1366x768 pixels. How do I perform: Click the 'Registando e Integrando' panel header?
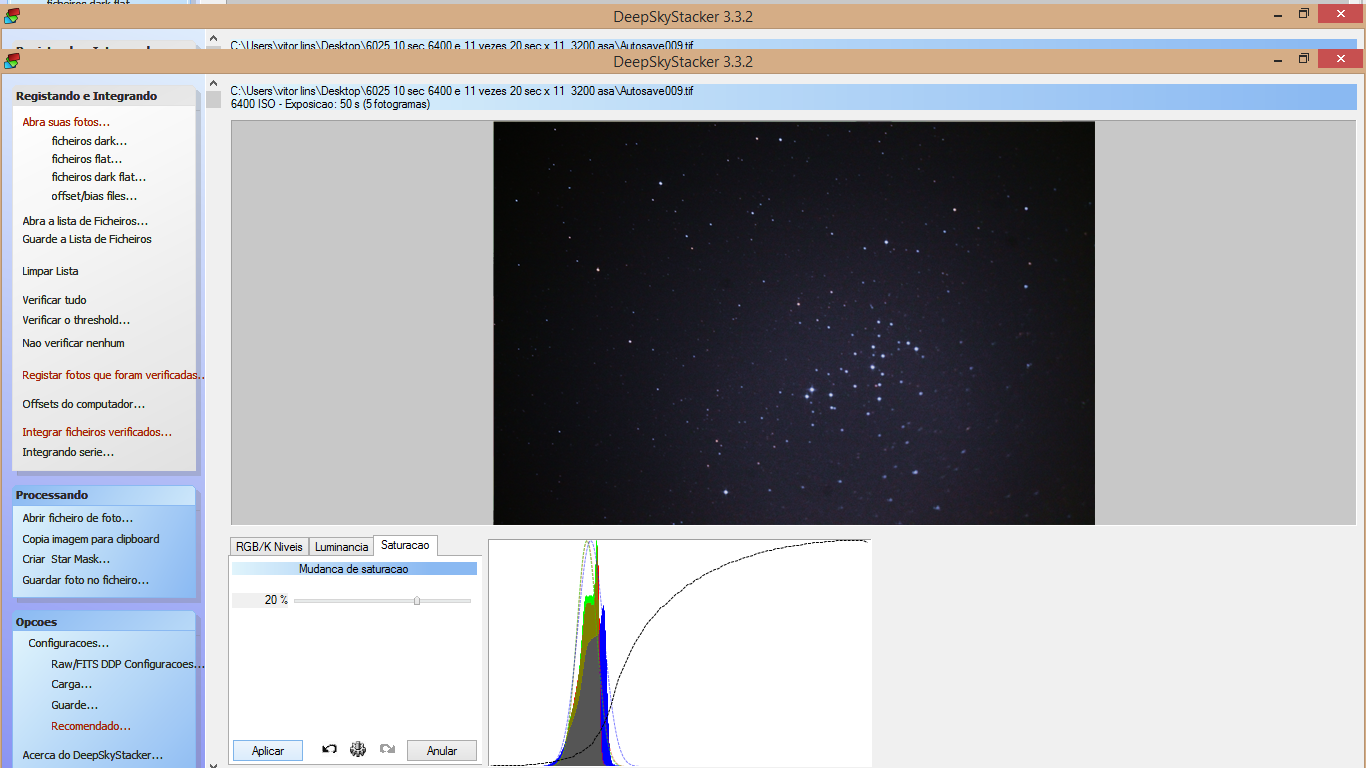tap(104, 96)
